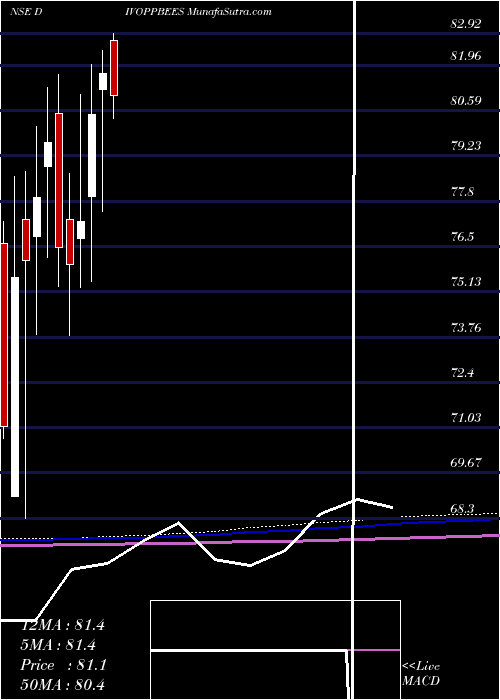Click the 79.23 price axis label

(466, 146)
